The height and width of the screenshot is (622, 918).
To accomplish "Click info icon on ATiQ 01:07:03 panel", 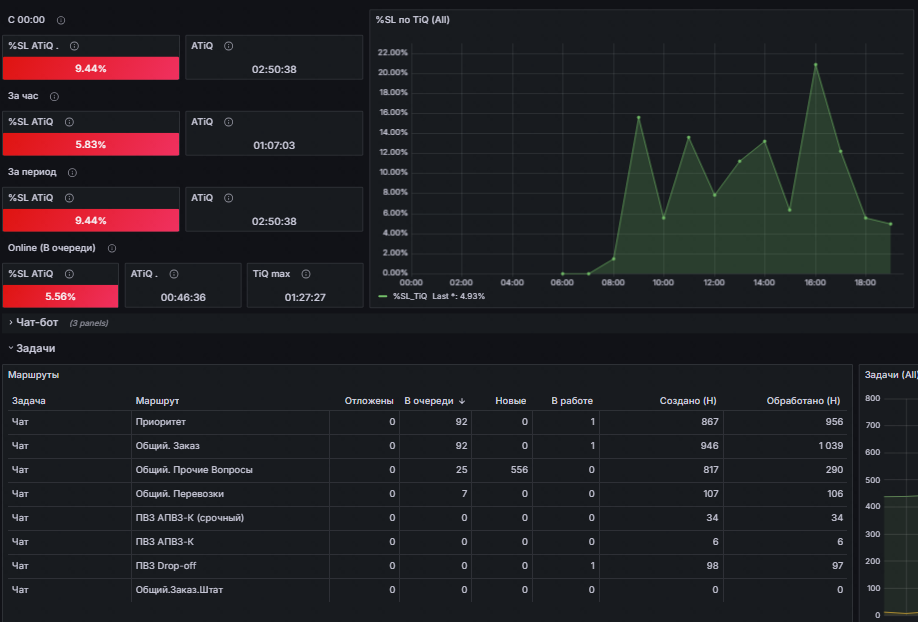I will point(229,122).
